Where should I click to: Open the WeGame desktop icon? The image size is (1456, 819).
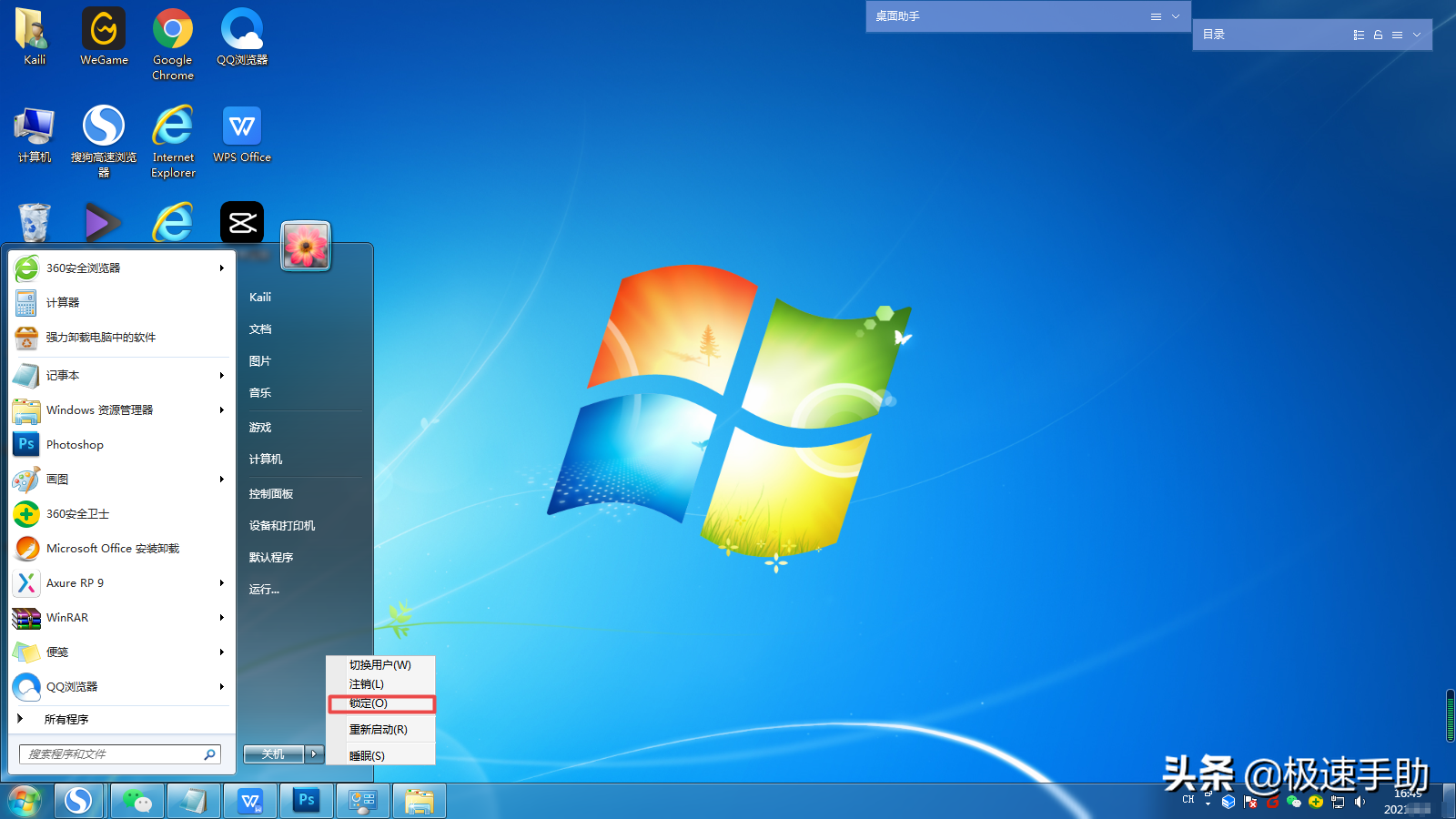104,36
